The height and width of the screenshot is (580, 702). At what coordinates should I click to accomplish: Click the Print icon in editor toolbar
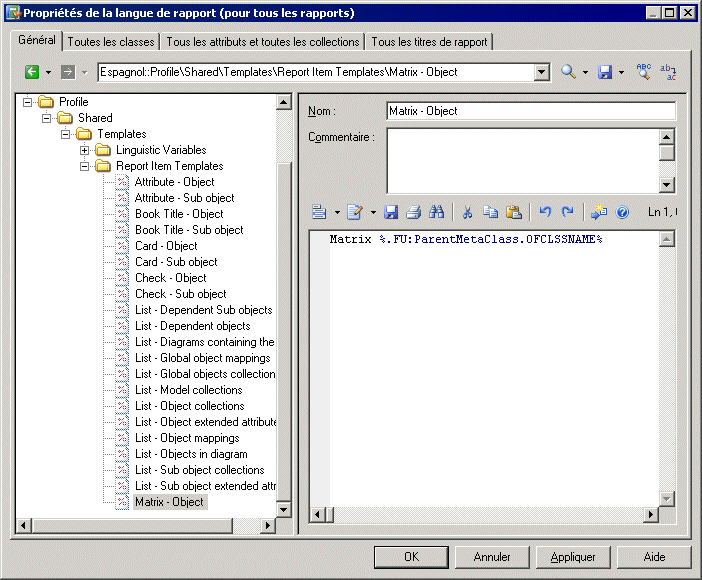[x=414, y=212]
